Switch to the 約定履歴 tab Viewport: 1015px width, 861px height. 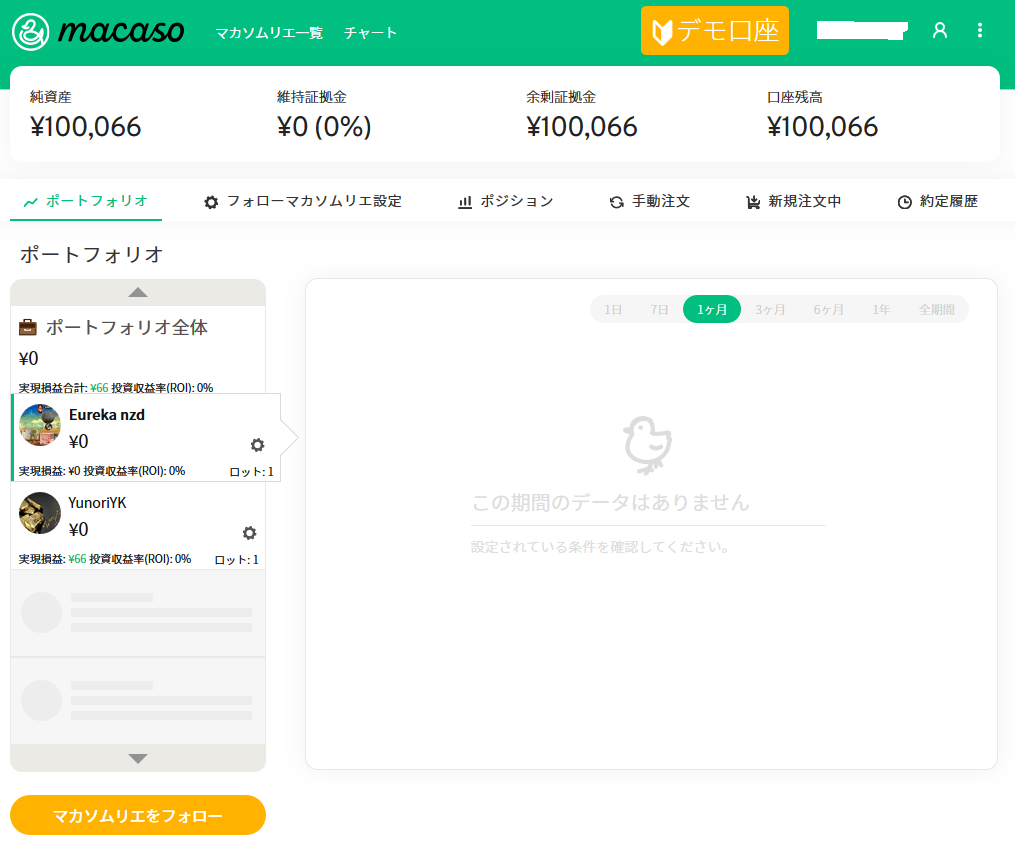(x=937, y=201)
